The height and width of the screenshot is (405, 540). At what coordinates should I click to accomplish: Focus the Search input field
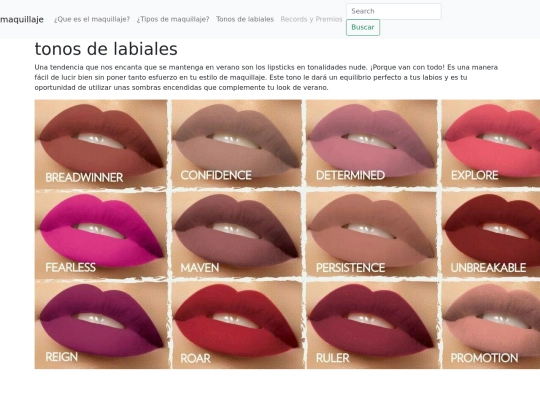tap(394, 11)
